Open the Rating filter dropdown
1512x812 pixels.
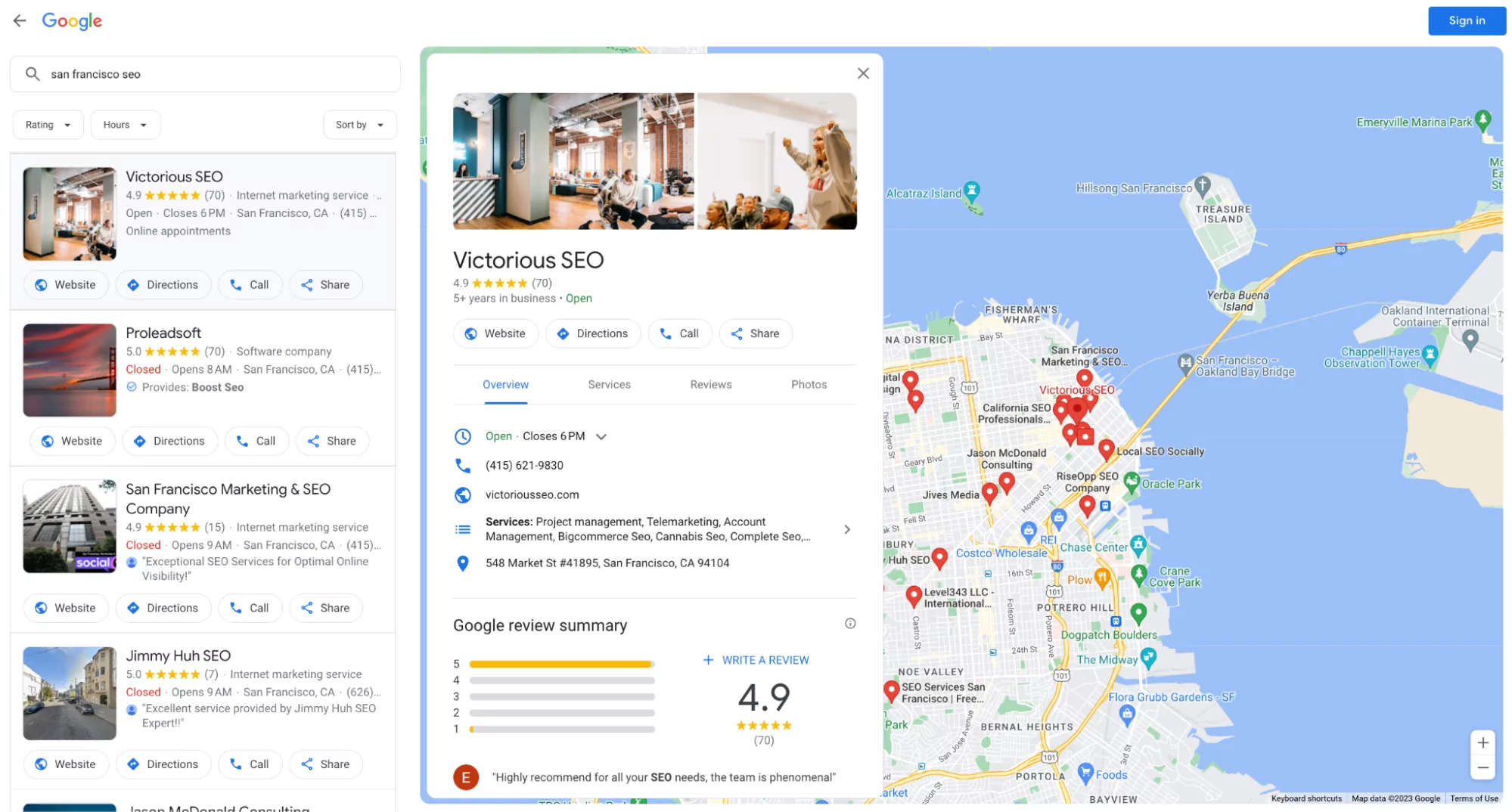tap(48, 125)
